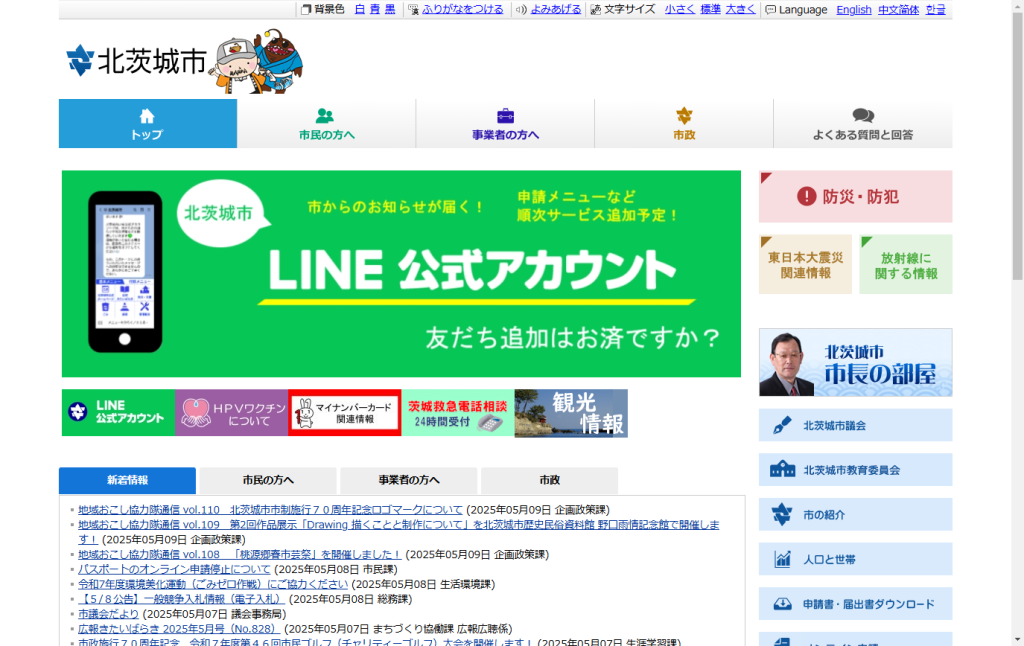
Task: Click the Kitaibaraki city logo
Action: coord(135,62)
